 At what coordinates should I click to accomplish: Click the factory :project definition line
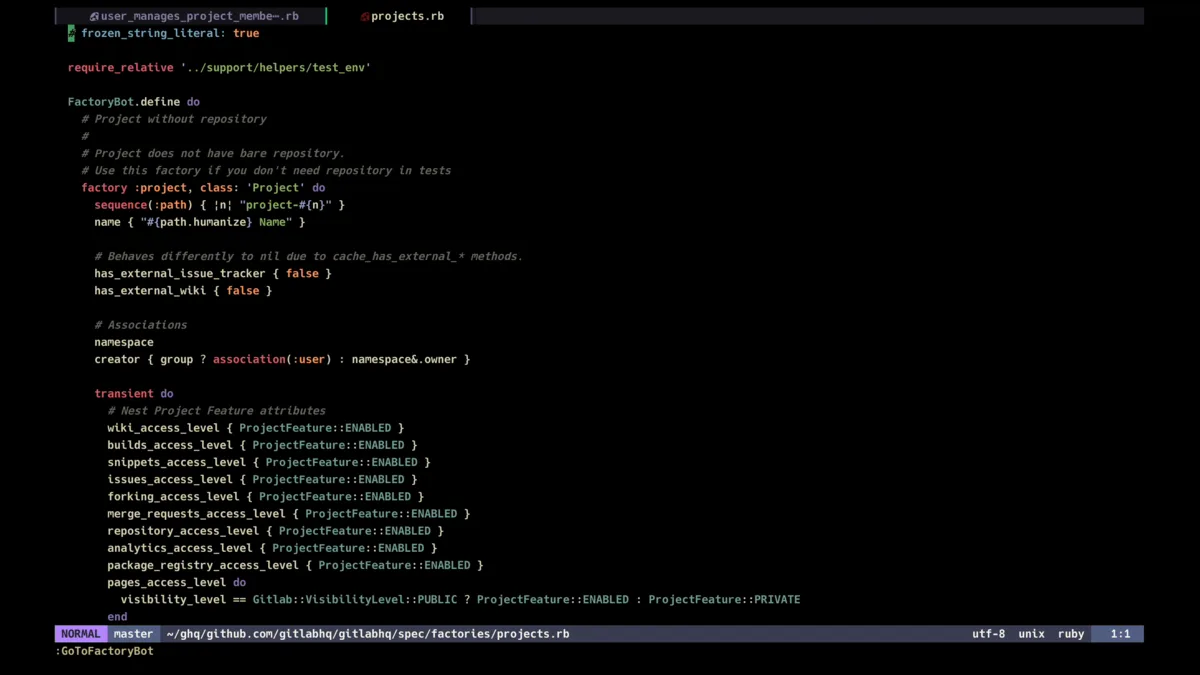pyautogui.click(x=203, y=187)
